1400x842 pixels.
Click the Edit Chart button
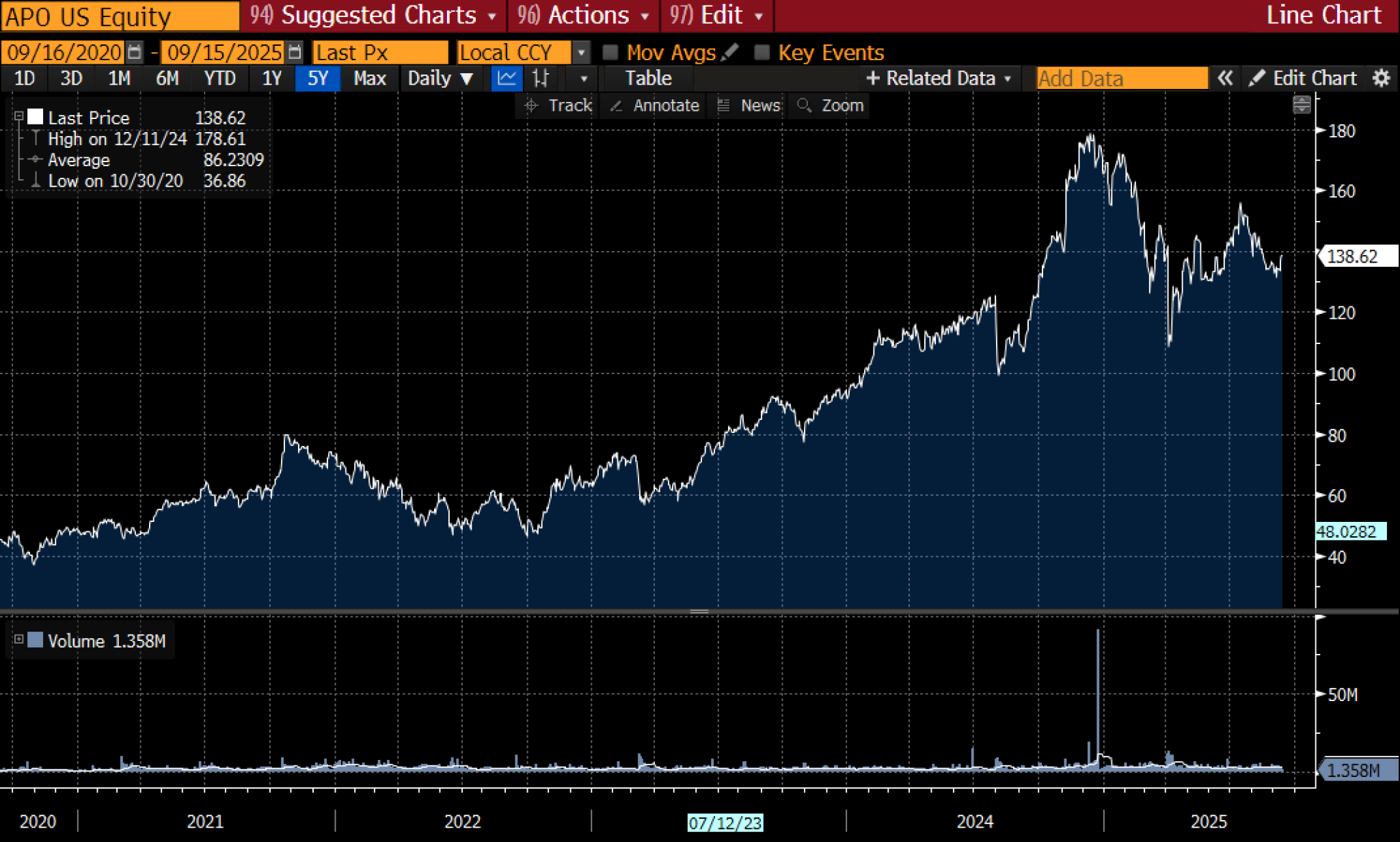pos(1303,78)
